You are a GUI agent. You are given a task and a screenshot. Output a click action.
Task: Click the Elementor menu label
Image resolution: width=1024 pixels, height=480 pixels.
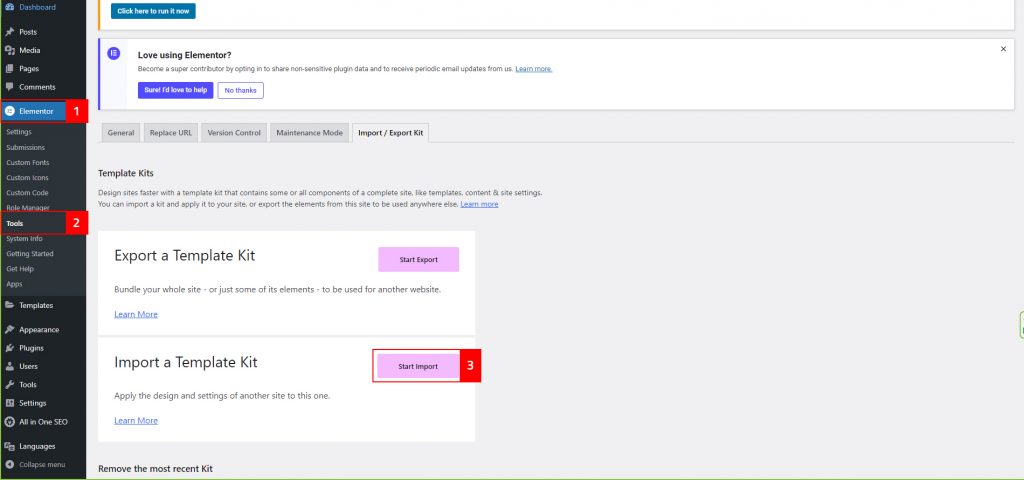[x=37, y=111]
